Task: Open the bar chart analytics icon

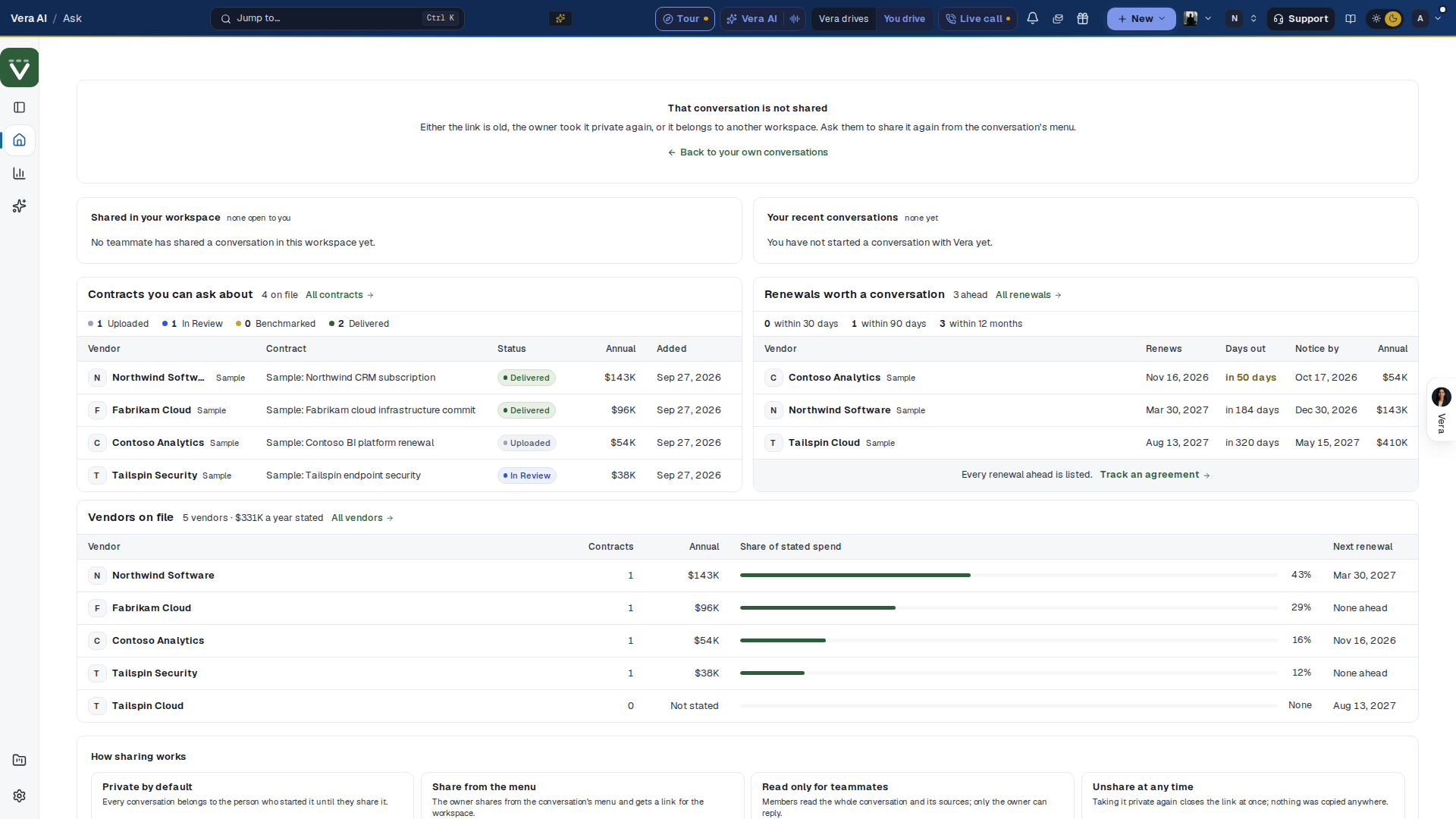Action: (x=20, y=174)
